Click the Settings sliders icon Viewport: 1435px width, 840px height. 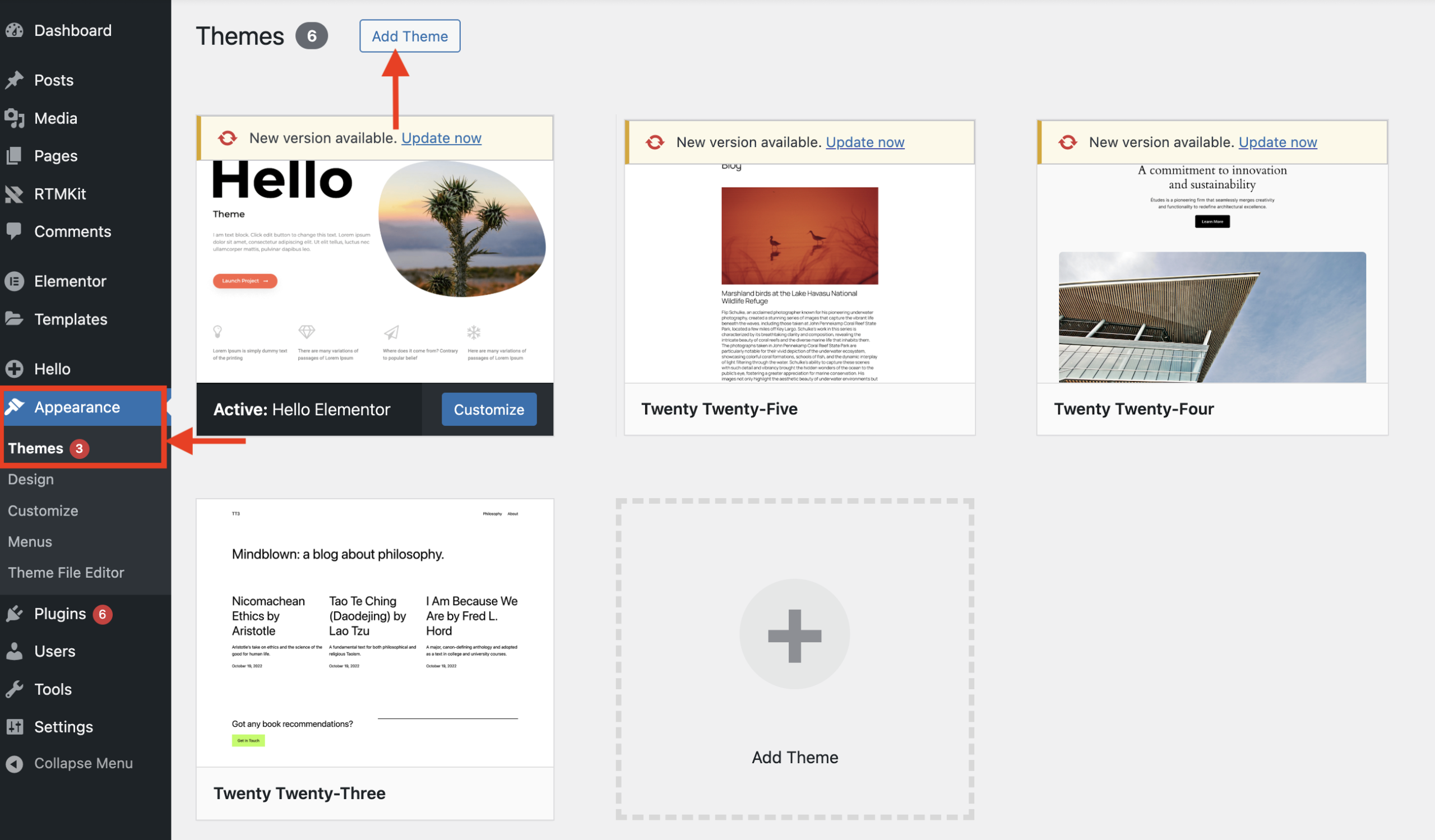coord(15,727)
